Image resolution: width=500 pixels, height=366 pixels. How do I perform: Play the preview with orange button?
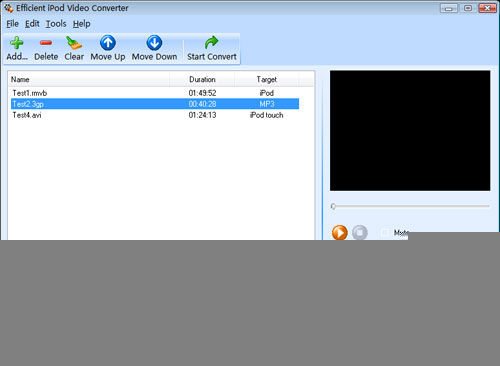tap(340, 233)
